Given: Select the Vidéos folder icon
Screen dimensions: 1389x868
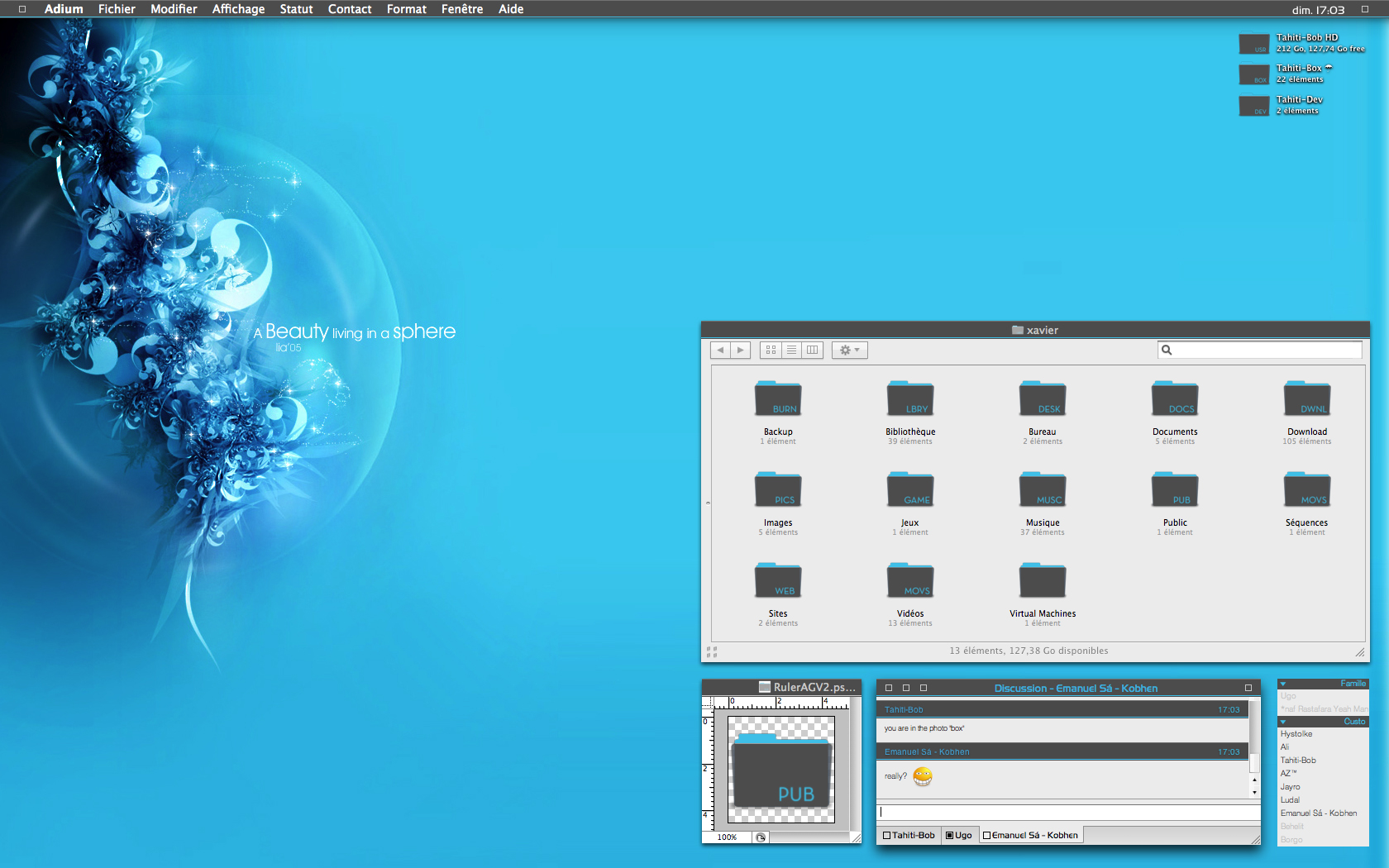Looking at the screenshot, I should click(x=910, y=580).
